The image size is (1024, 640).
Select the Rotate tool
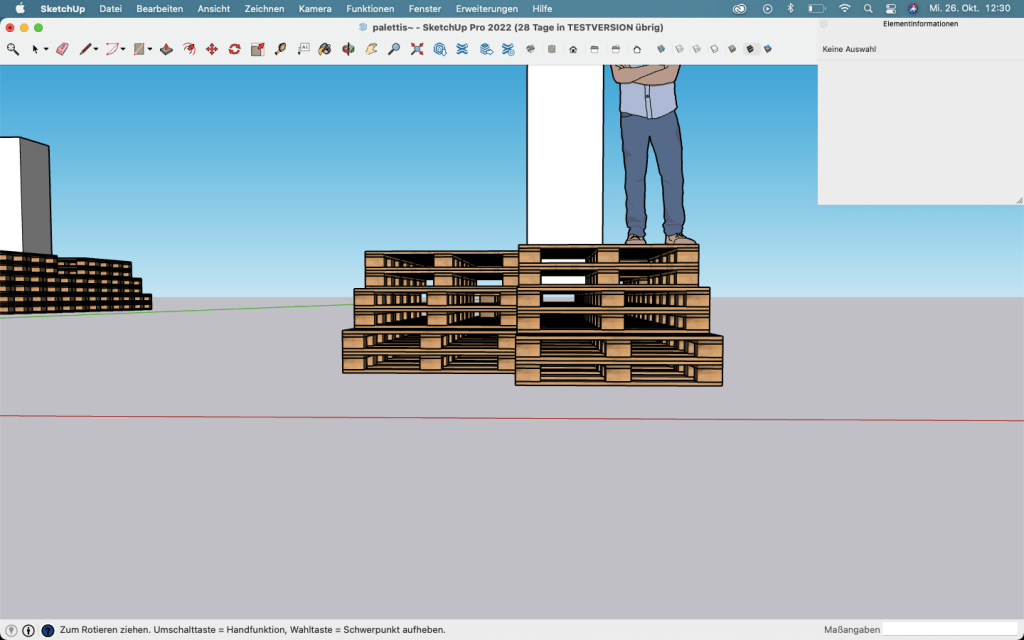234,49
